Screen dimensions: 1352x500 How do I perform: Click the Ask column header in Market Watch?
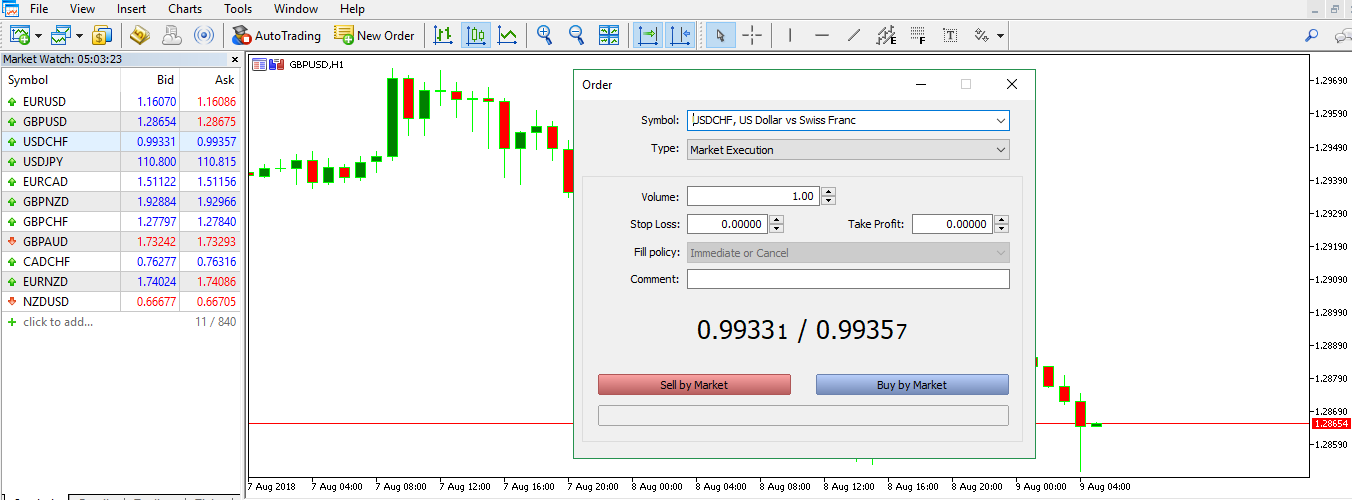[211, 80]
